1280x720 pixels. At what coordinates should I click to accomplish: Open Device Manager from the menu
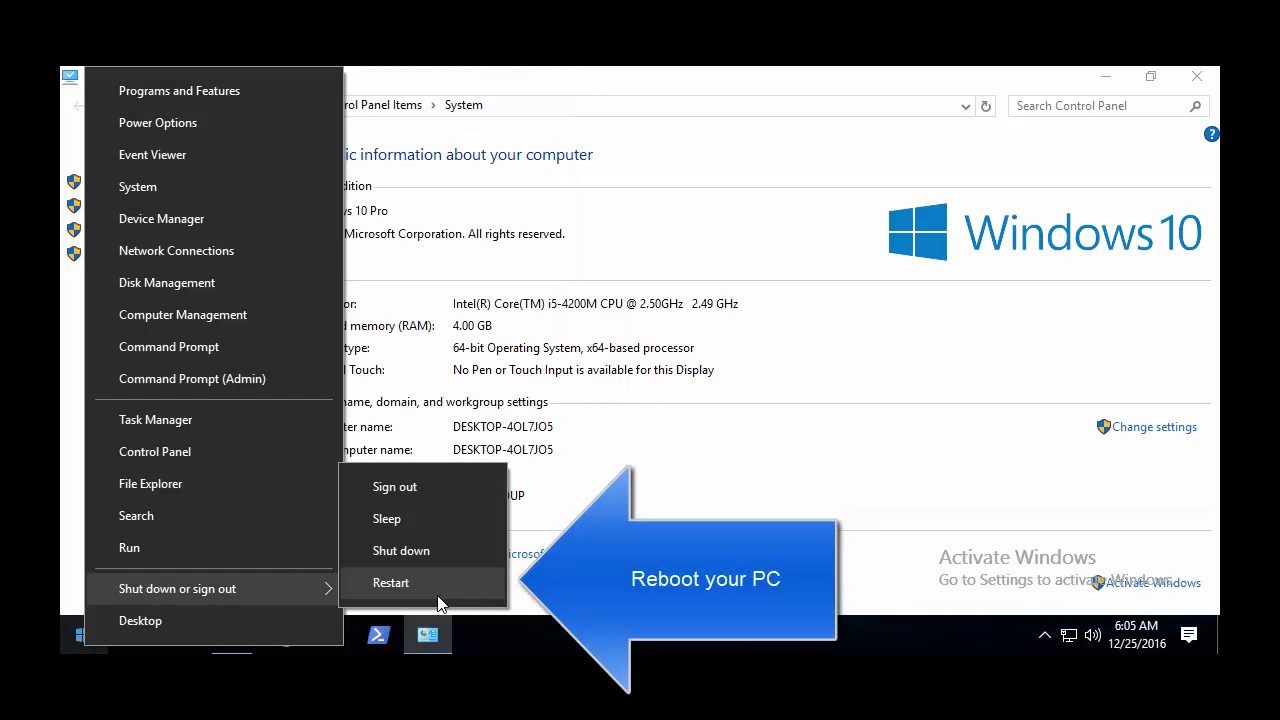pos(161,218)
